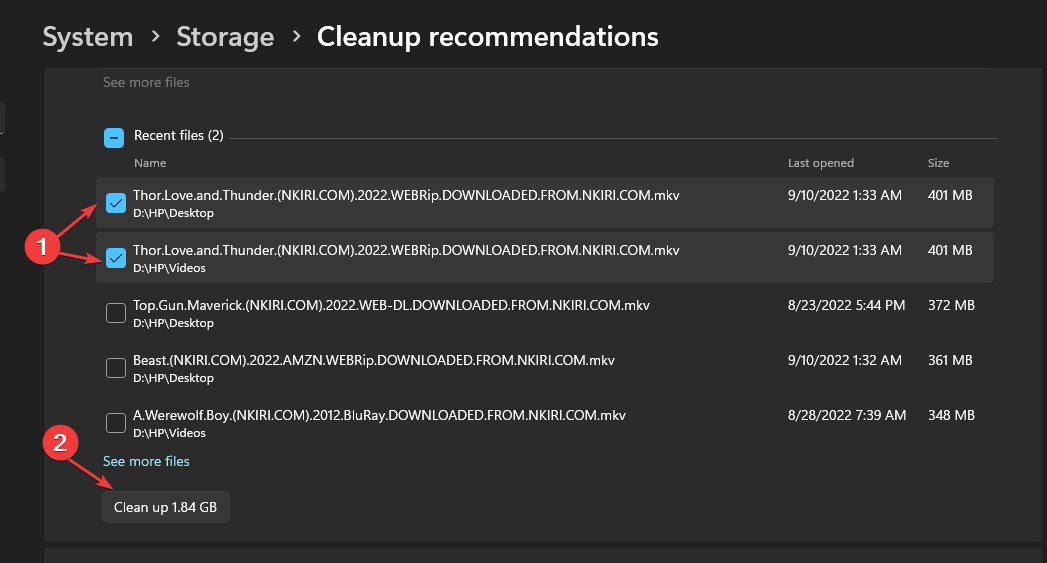Sort by the Last opened column header
Viewport: 1047px width, 563px height.
tap(821, 163)
